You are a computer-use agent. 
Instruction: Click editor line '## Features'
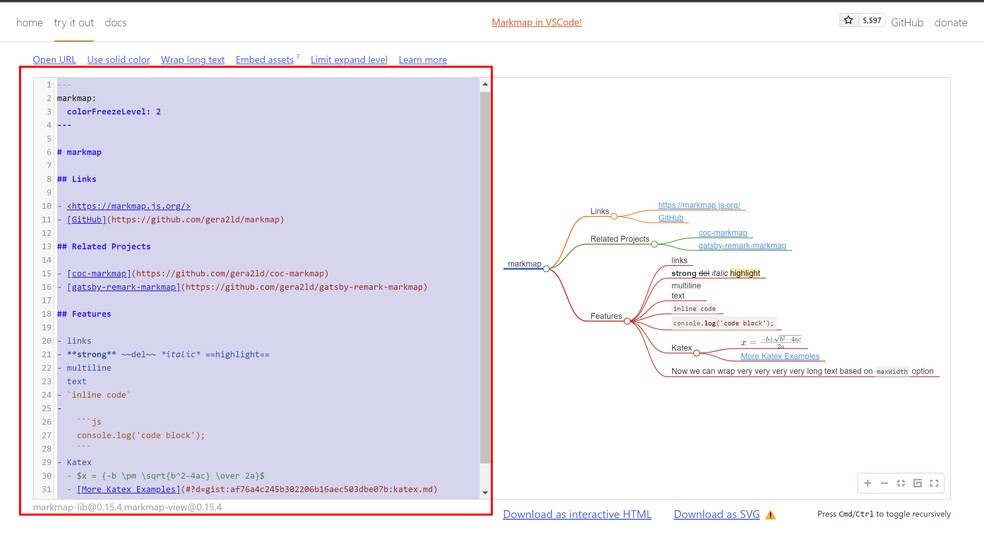pyautogui.click(x=84, y=314)
